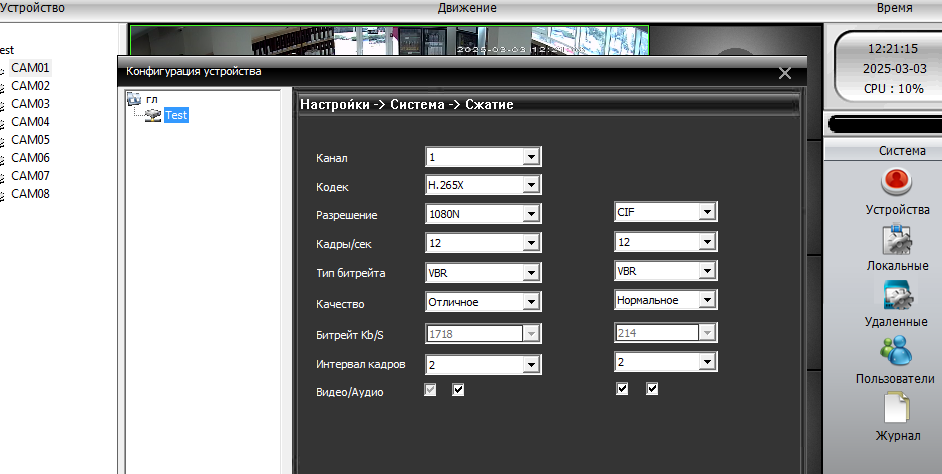Click the Test device icon in tree
Viewport: 942px width, 474px height.
click(x=153, y=115)
